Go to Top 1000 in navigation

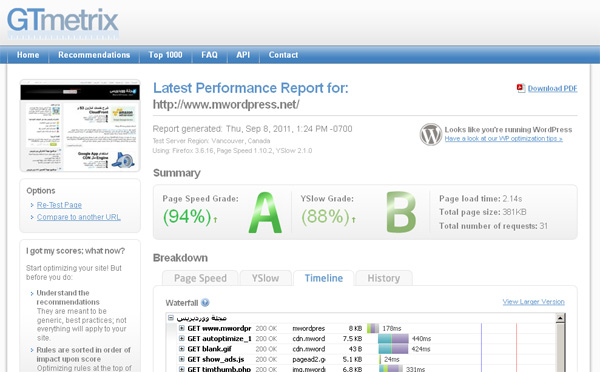click(x=165, y=55)
